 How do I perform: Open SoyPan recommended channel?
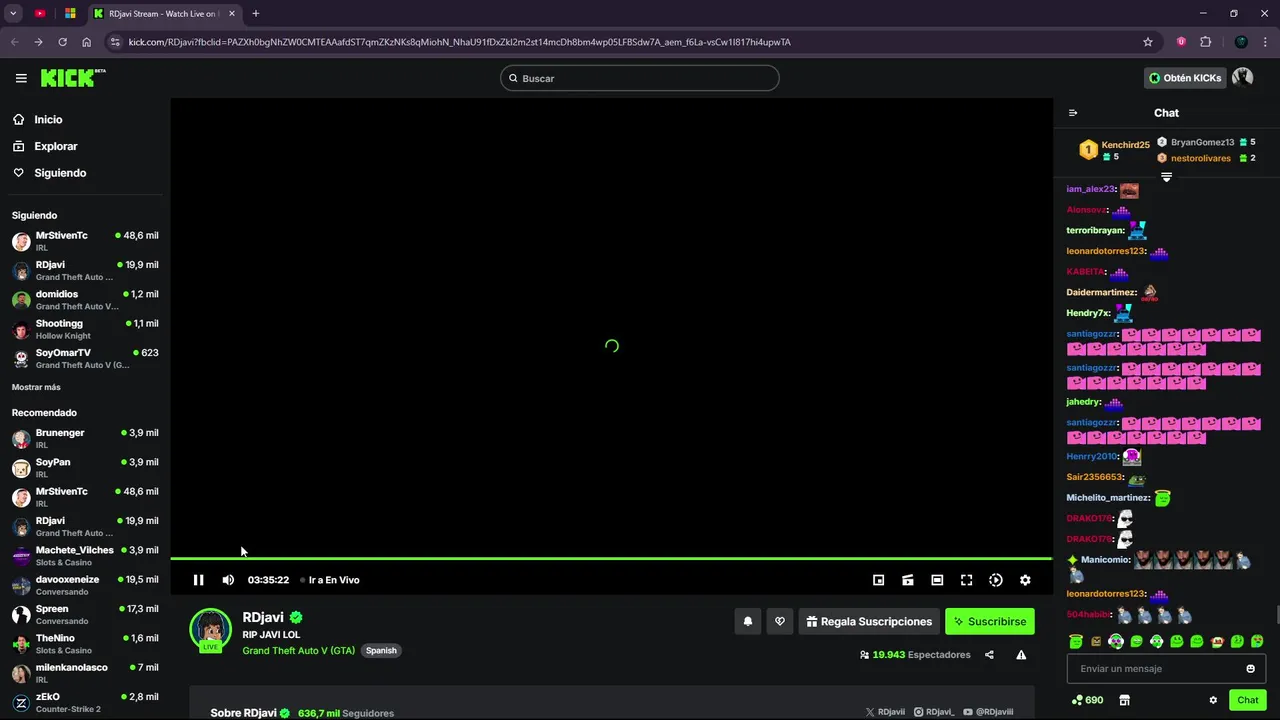(85, 468)
